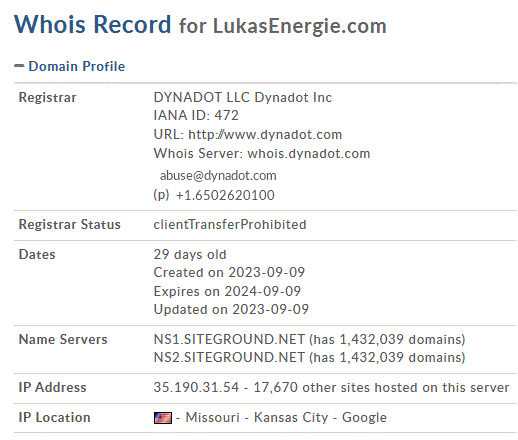This screenshot has height=440, width=518.
Task: Click the Created on 2023-09-09 date
Action: click(x=229, y=272)
